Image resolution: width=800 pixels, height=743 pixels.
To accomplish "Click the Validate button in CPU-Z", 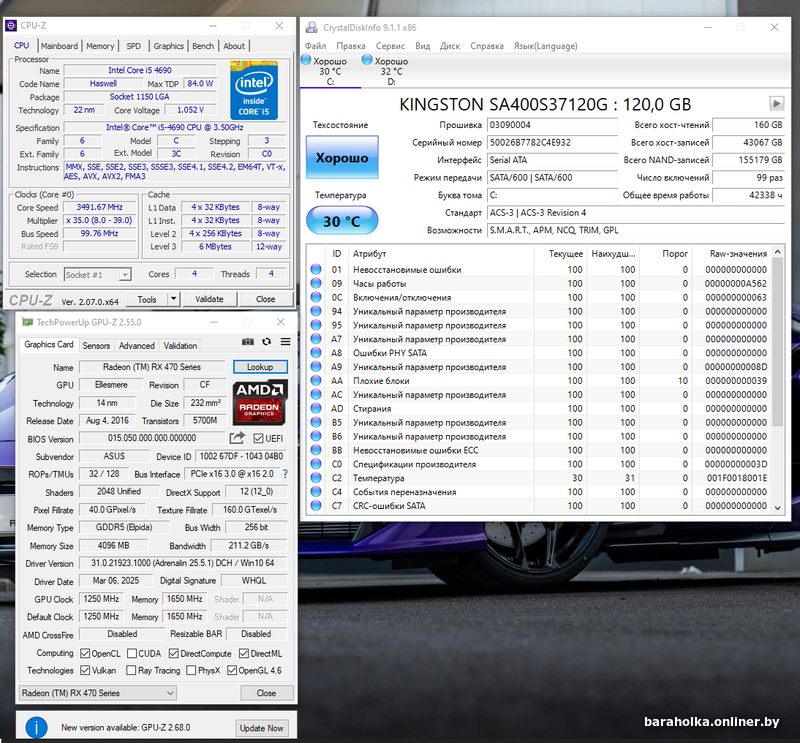I will click(x=209, y=298).
